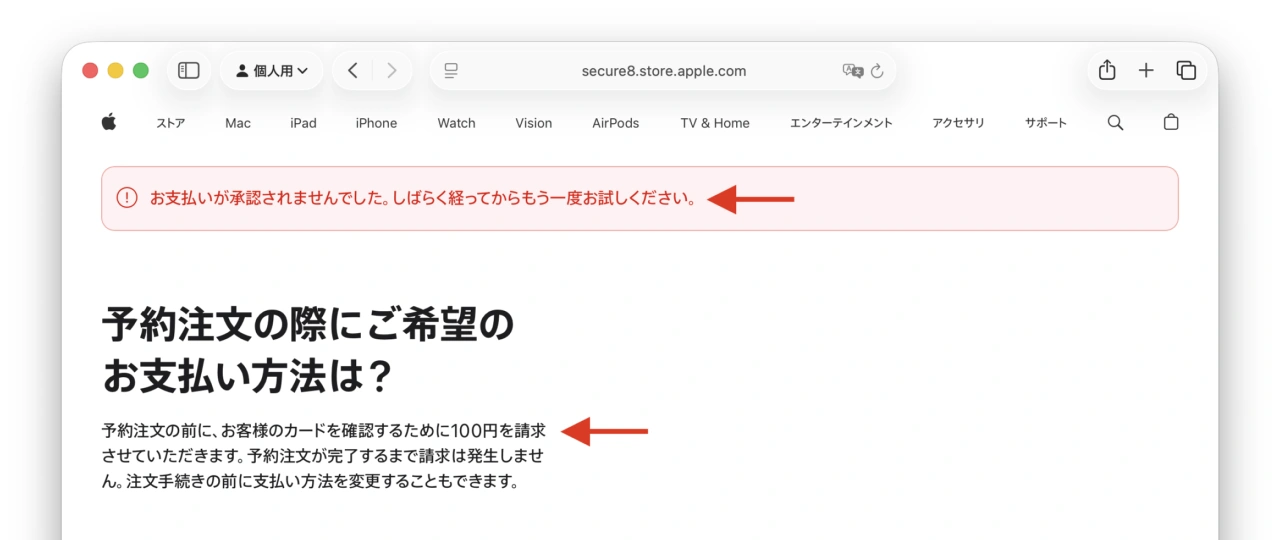Reload the page with refresh icon
This screenshot has height=540, width=1280.
[878, 71]
